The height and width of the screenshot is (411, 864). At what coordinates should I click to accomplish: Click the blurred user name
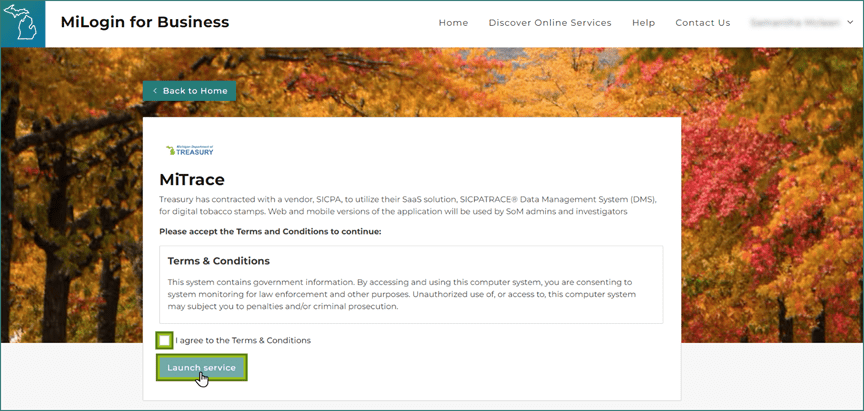[x=795, y=23]
